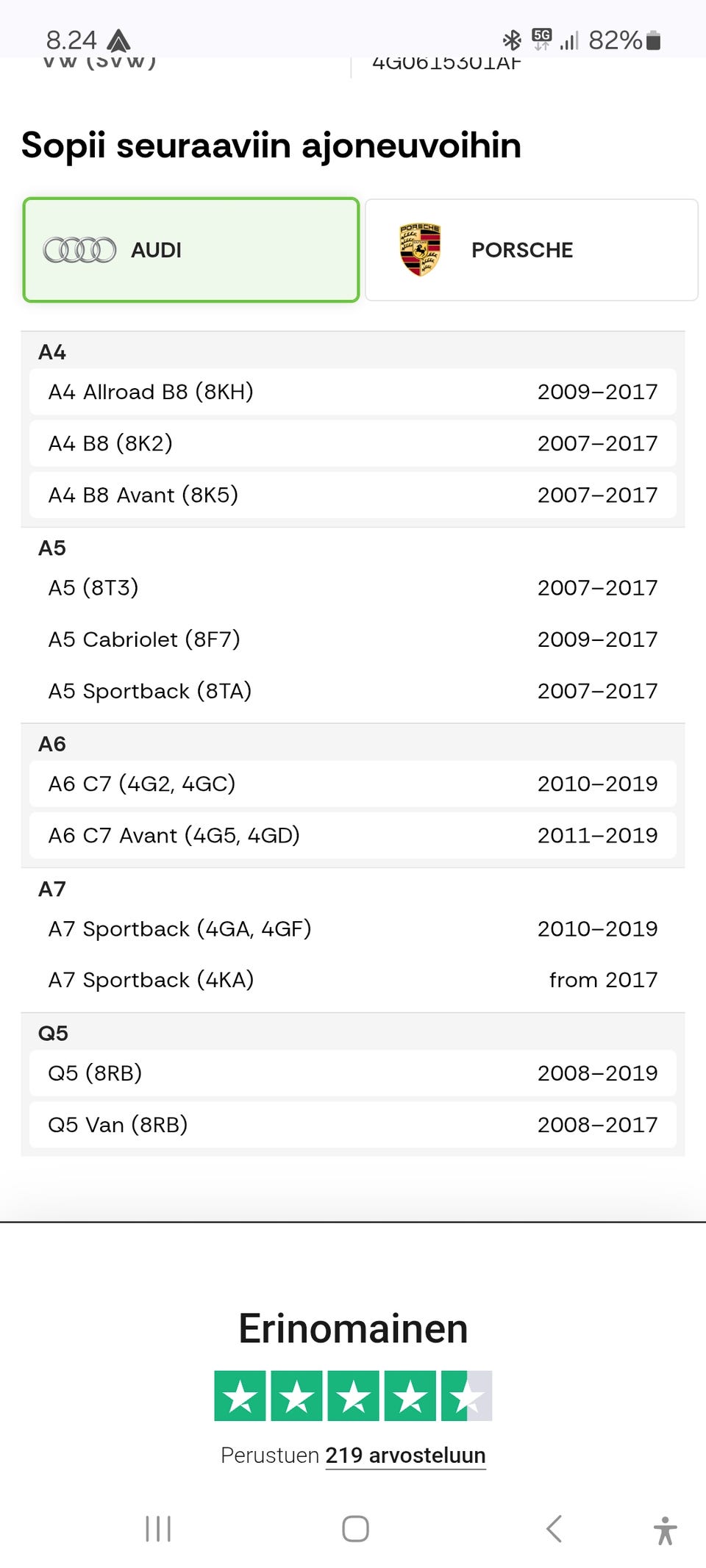Open the recent apps icon
This screenshot has height=1568, width=706.
pos(158,1528)
